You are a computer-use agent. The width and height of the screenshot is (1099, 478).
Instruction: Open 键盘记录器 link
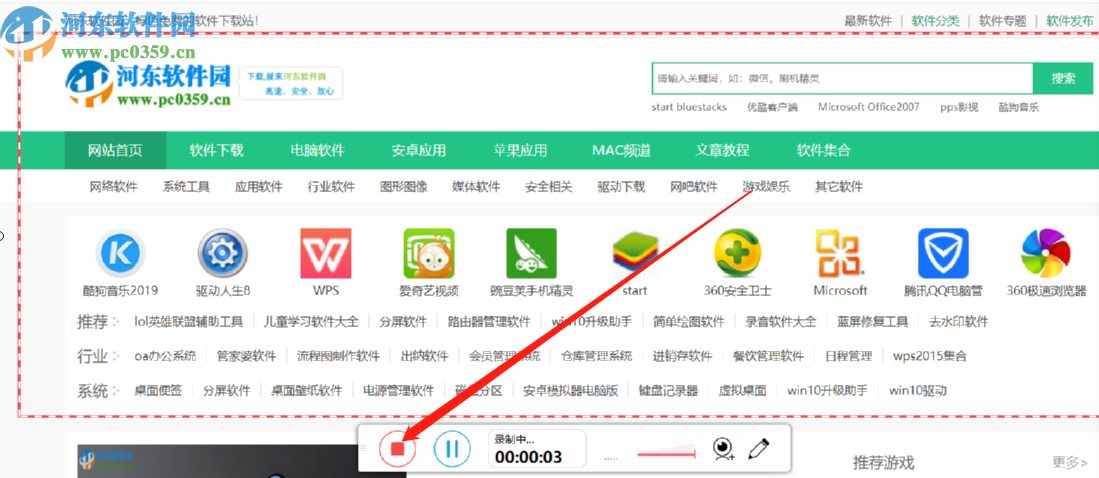(669, 390)
